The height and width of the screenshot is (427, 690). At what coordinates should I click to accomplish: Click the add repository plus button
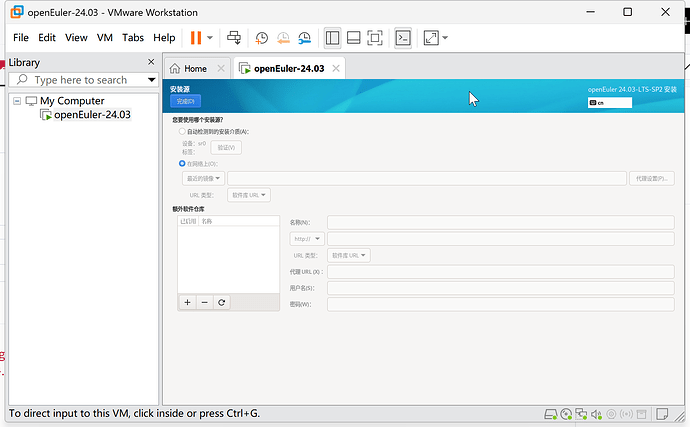click(x=187, y=302)
